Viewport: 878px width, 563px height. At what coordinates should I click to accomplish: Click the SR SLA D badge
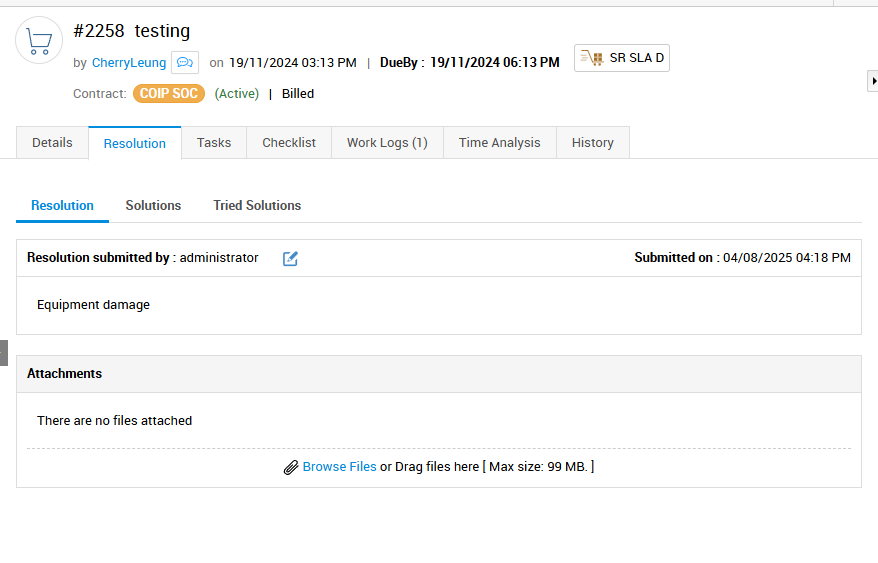tap(622, 58)
